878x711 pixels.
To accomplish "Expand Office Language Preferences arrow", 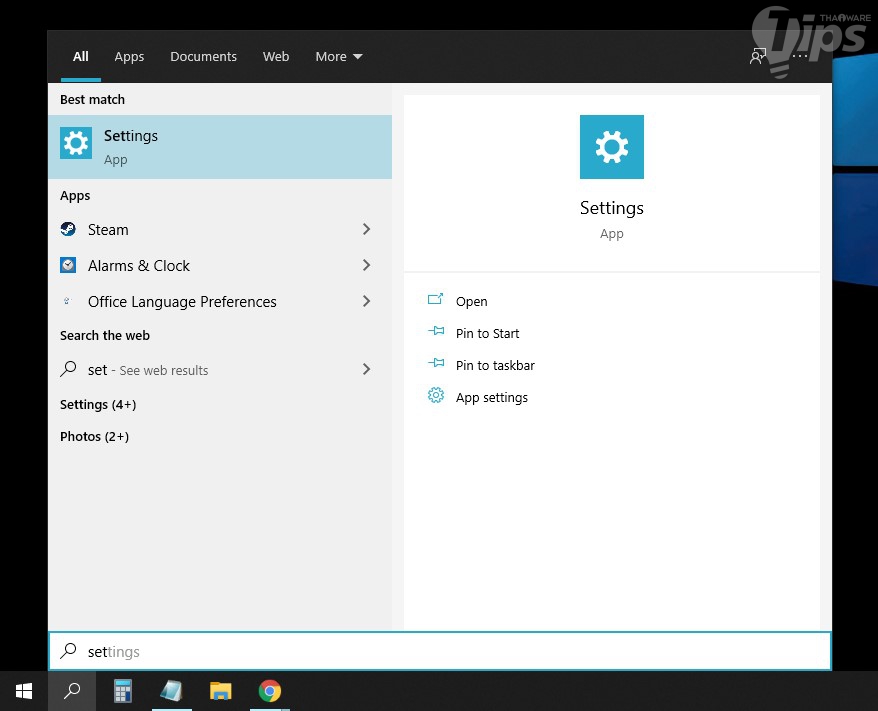I will tap(366, 301).
